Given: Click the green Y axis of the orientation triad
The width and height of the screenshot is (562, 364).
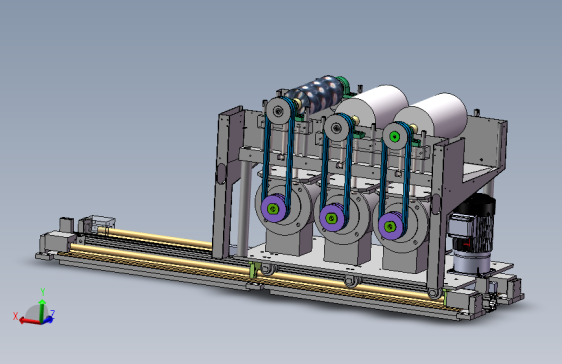Looking at the screenshot, I should click(x=42, y=310).
